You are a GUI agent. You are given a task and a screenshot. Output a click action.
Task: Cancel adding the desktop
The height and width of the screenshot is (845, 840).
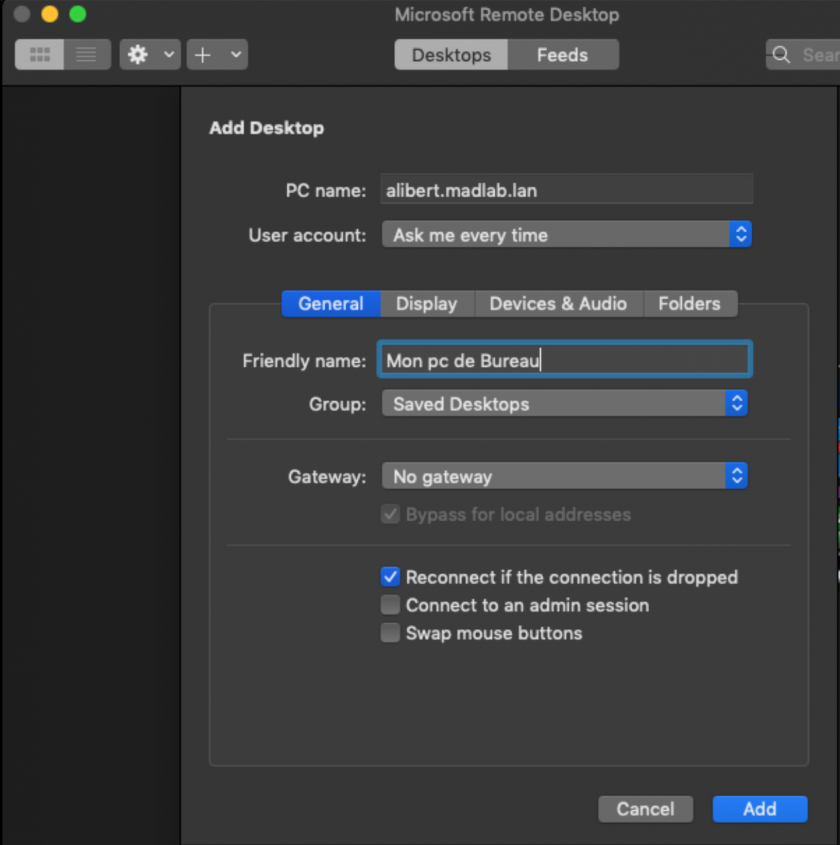pyautogui.click(x=645, y=808)
